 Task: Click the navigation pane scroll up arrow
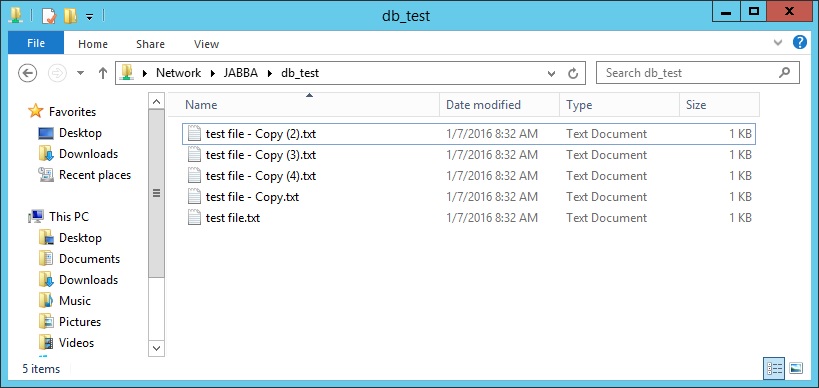[x=156, y=101]
